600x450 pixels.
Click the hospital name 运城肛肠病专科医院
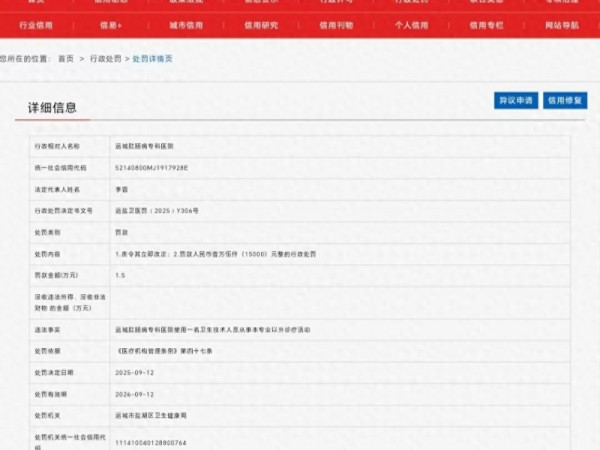145,146
